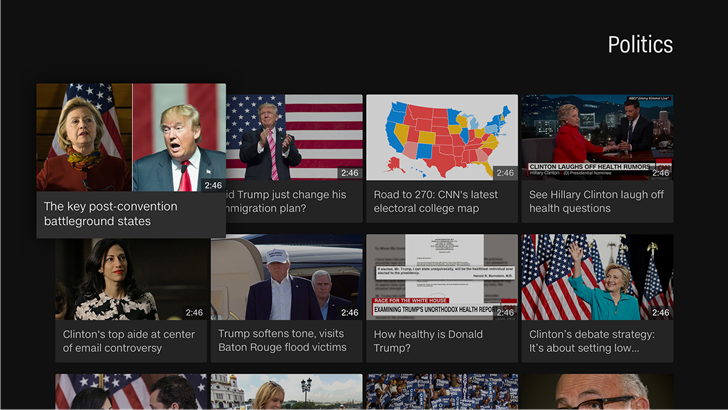Open Clinton's debate strategy video thumbnail
The width and height of the screenshot is (728, 410).
(597, 277)
